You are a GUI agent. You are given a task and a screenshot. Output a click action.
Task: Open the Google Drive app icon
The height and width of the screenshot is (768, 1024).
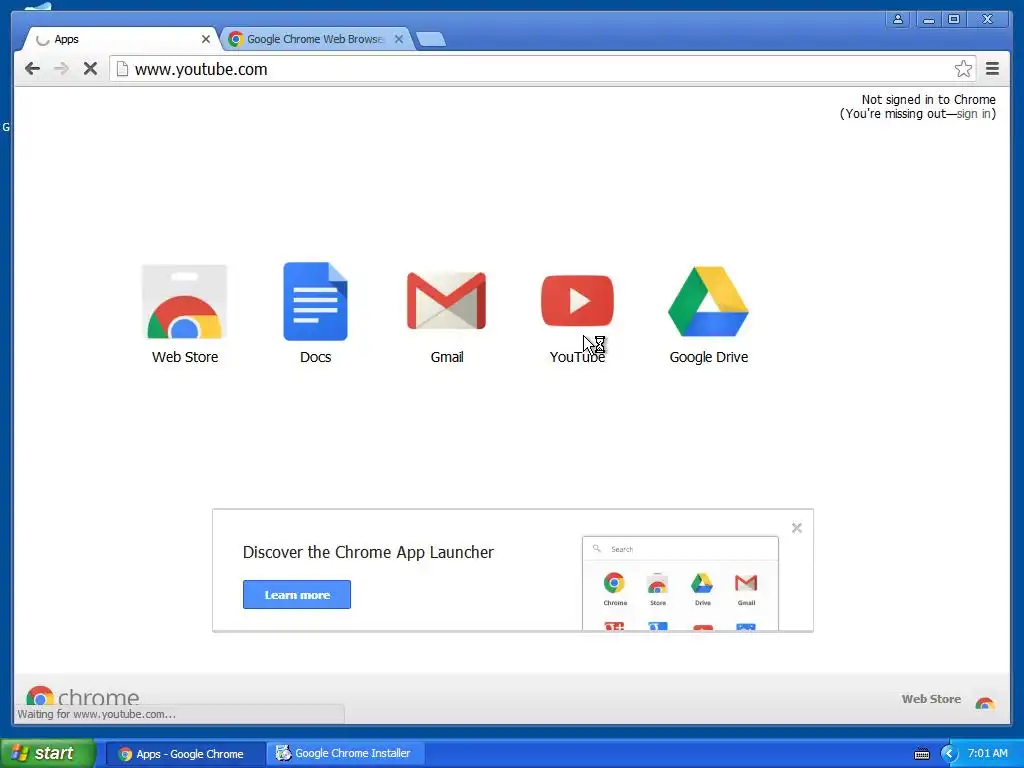[x=709, y=301]
